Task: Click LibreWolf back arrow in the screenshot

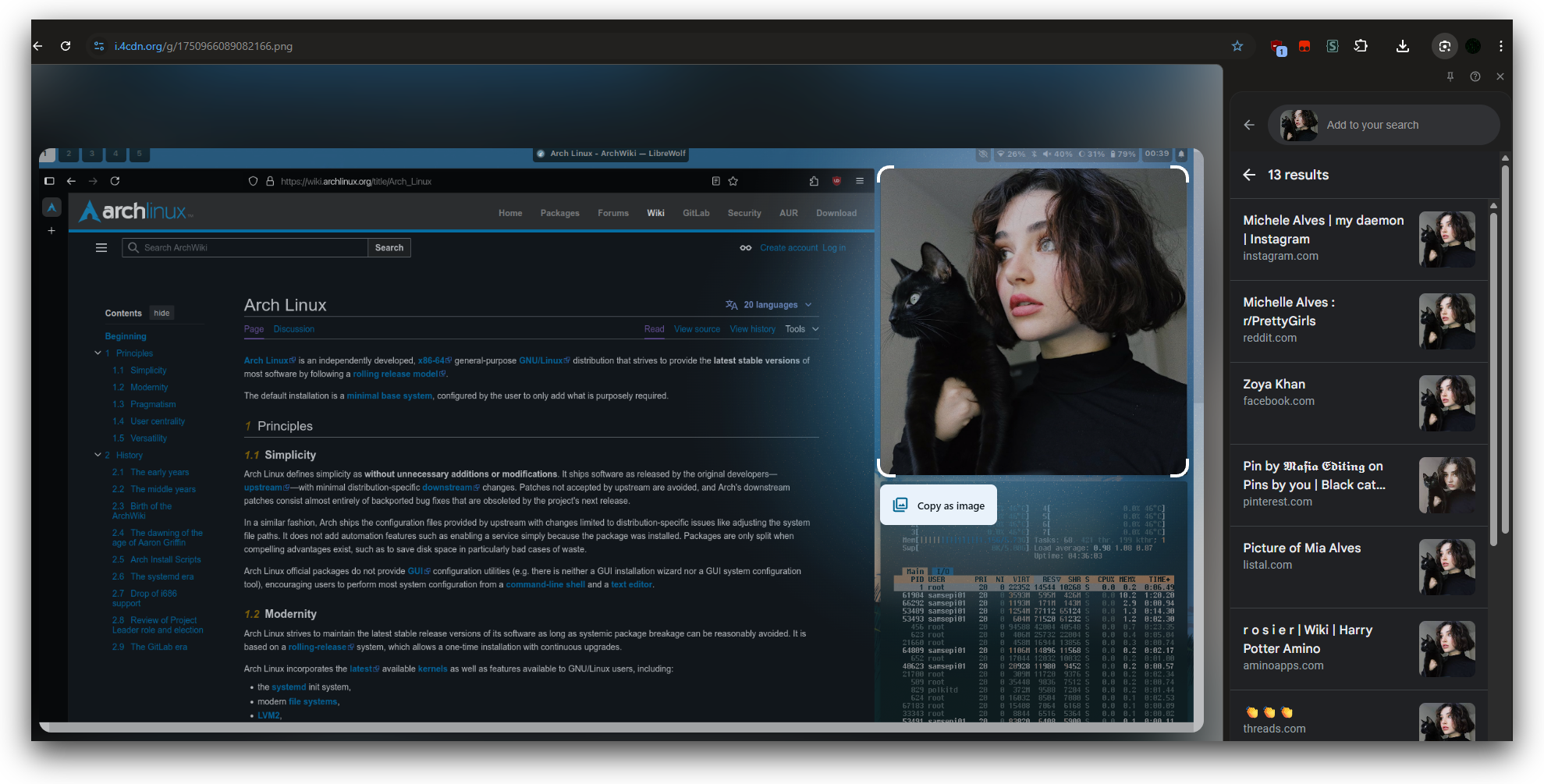Action: click(x=71, y=181)
